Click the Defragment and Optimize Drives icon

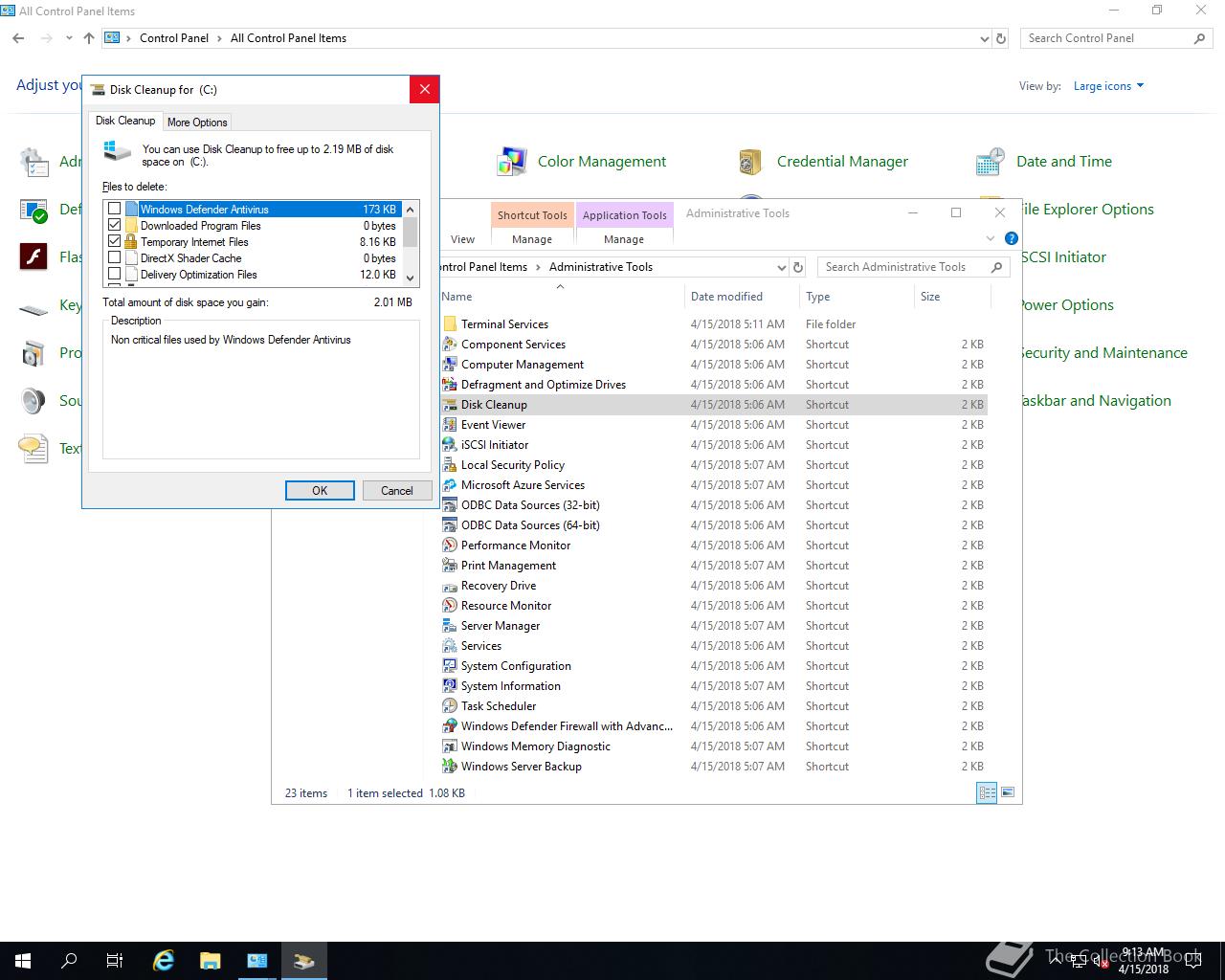coord(450,385)
